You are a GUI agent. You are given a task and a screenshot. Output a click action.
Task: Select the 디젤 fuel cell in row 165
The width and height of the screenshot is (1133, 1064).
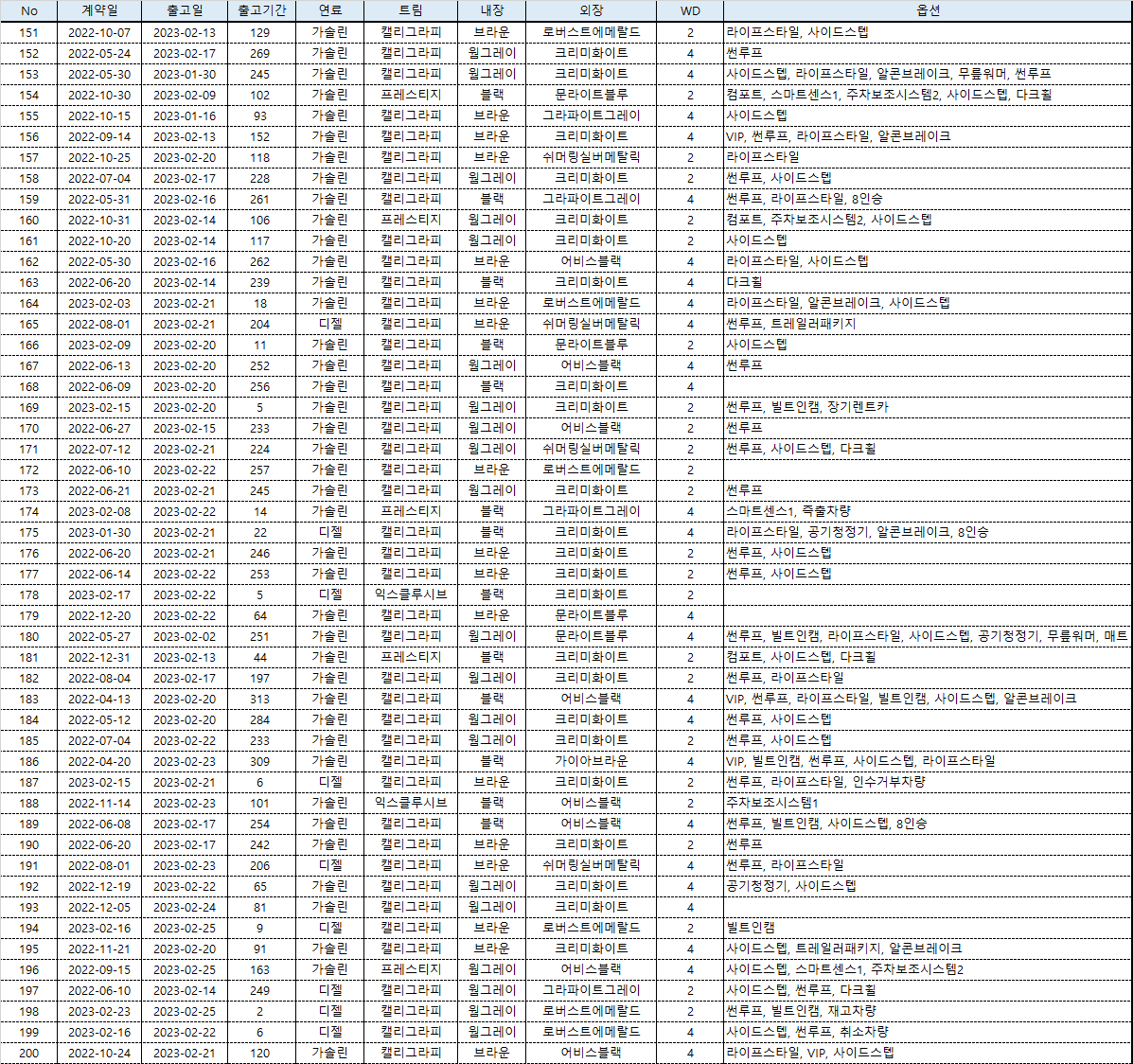(x=329, y=324)
